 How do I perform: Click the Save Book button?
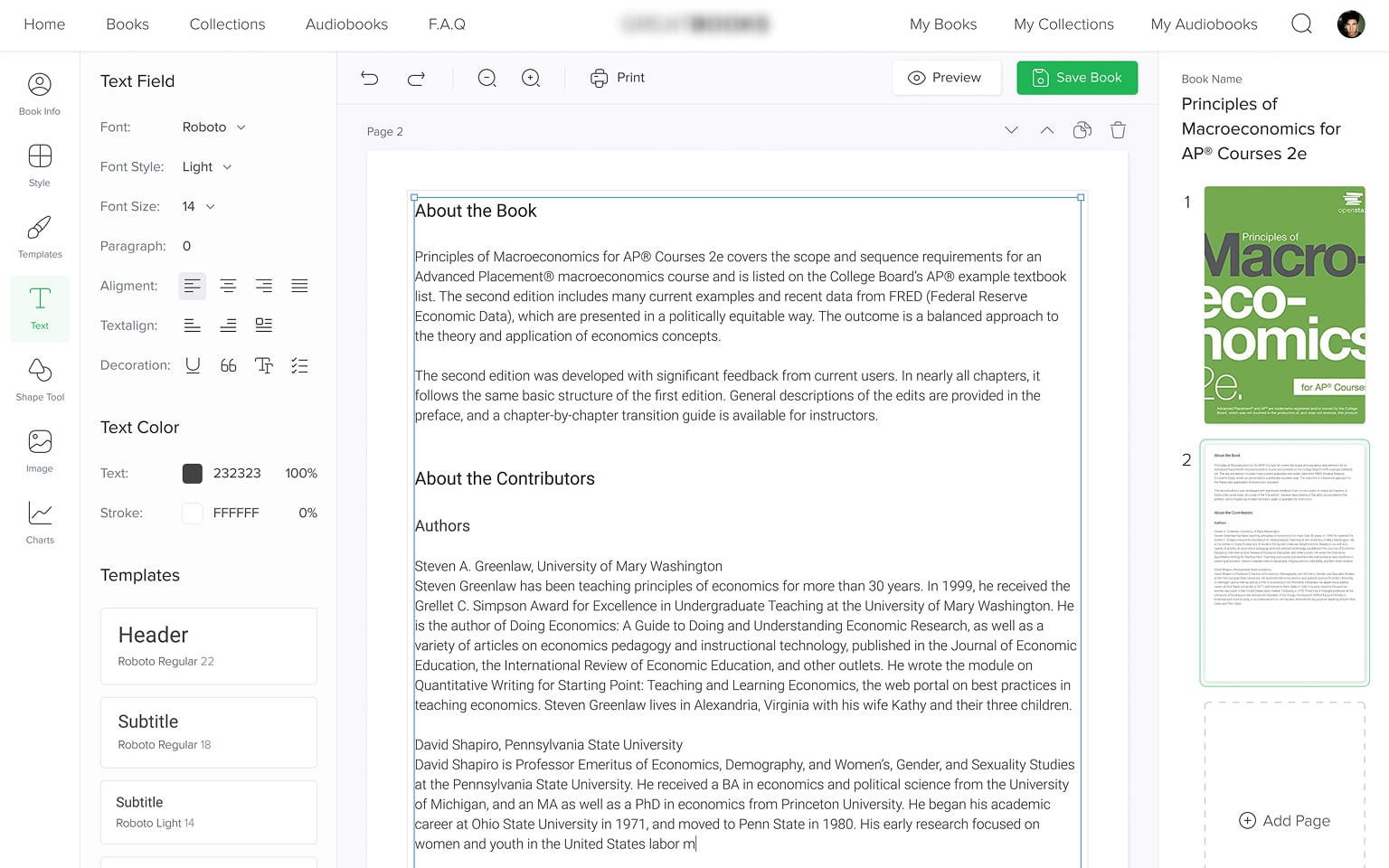pyautogui.click(x=1077, y=78)
